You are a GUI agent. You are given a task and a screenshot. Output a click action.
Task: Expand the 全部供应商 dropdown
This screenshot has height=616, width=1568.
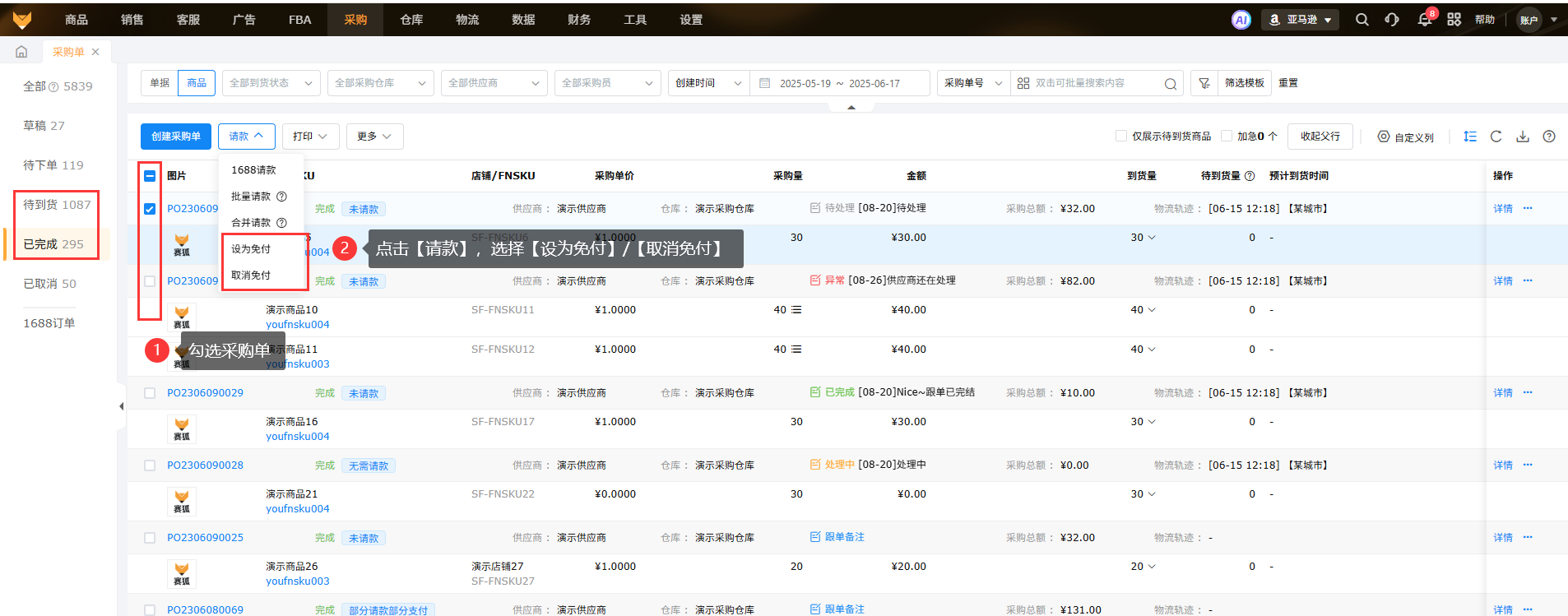(494, 83)
